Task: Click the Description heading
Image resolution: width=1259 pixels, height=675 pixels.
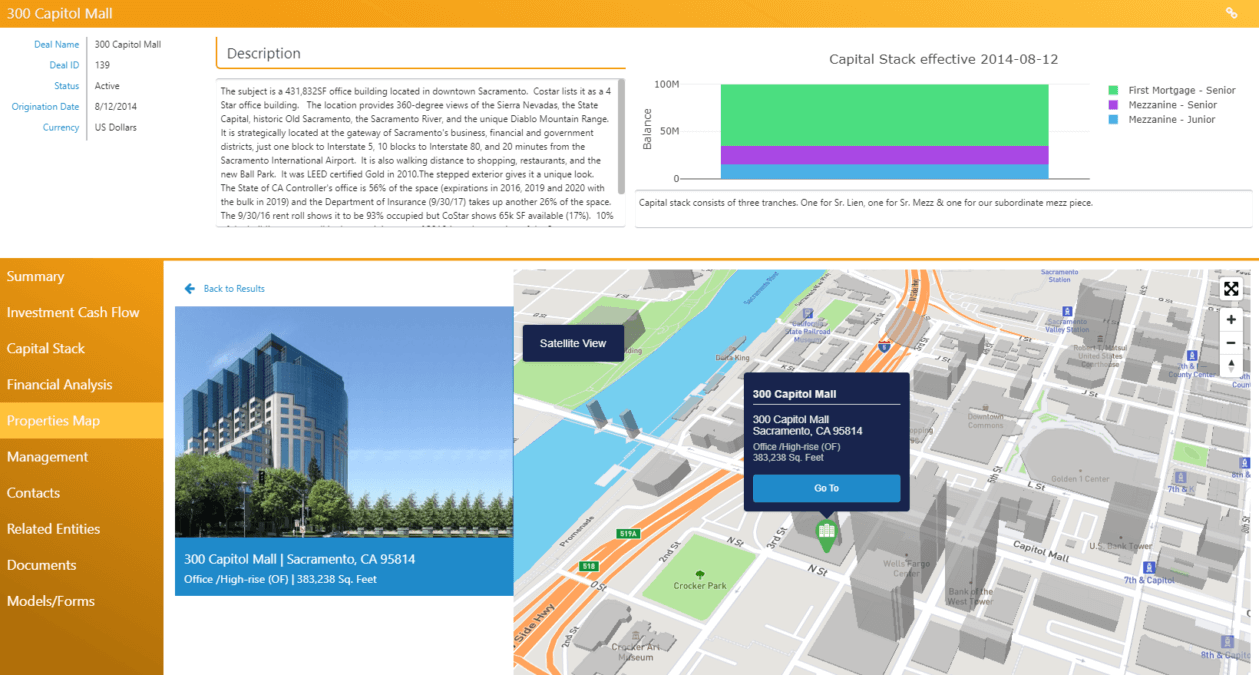Action: click(264, 54)
